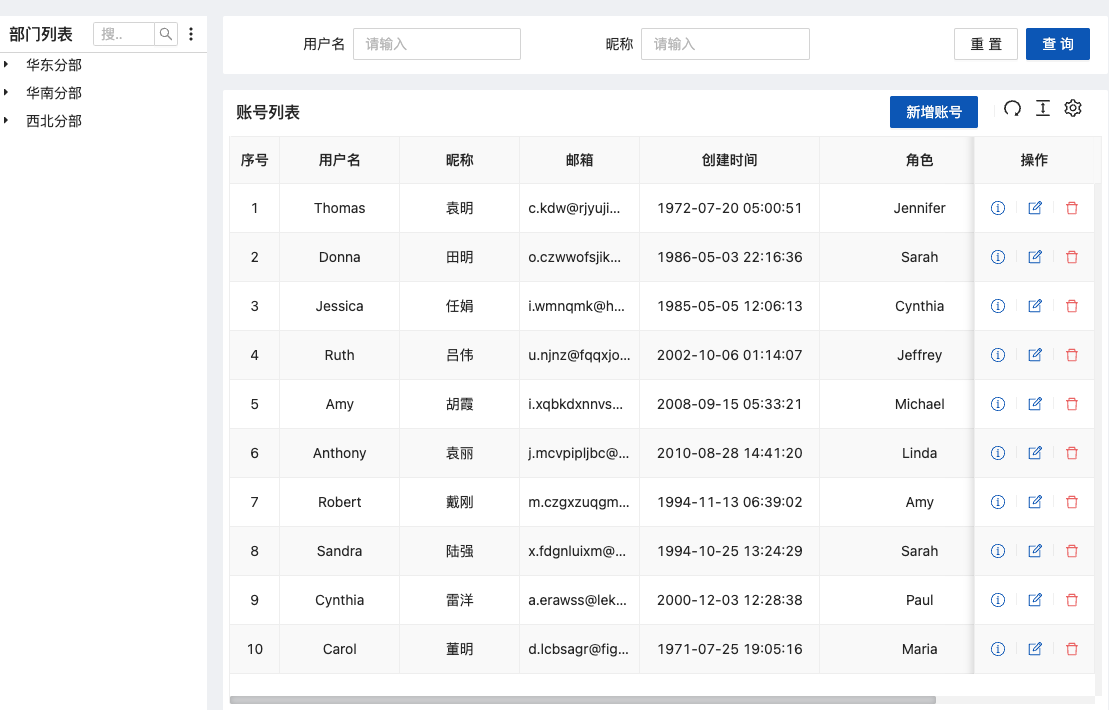Click the 查询 button

point(1057,44)
